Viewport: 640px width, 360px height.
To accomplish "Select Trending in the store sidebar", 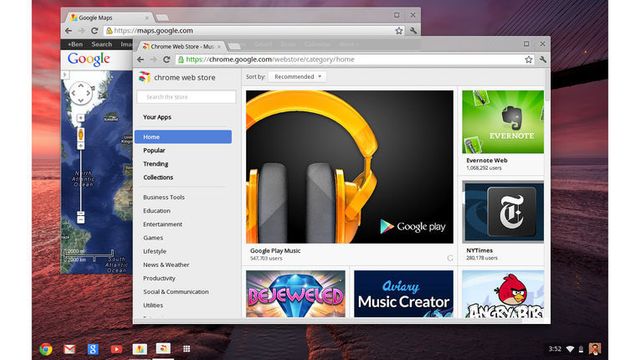I will pyautogui.click(x=156, y=164).
